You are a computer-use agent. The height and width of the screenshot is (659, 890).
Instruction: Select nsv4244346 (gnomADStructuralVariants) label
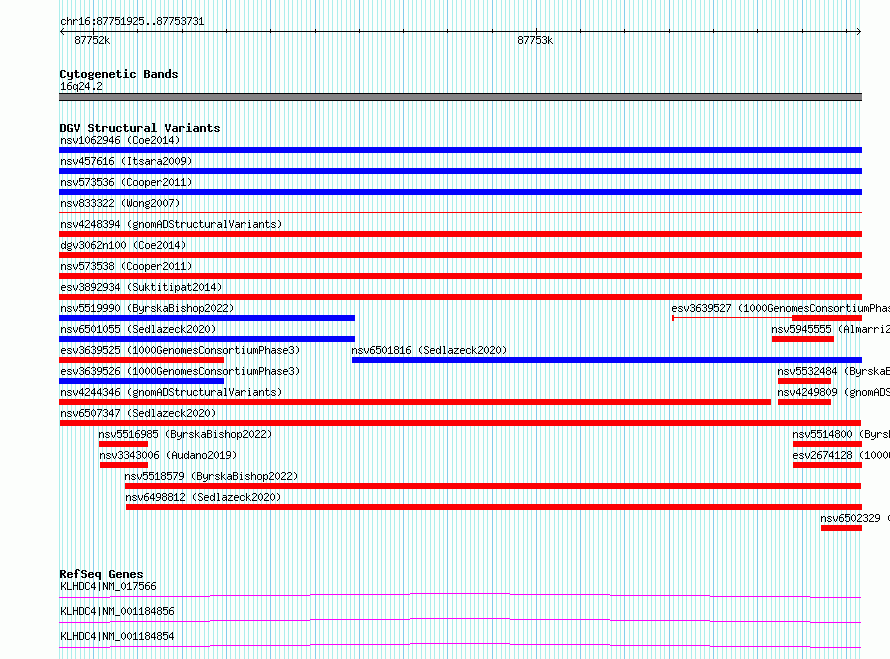[x=171, y=392]
